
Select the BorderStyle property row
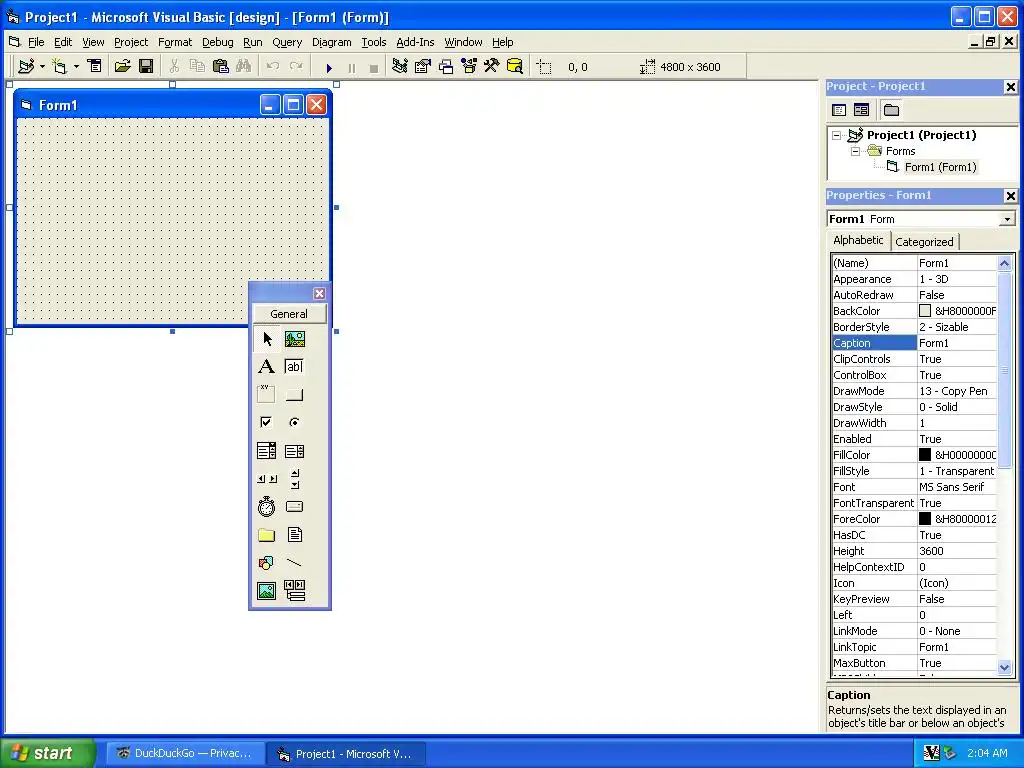914,327
